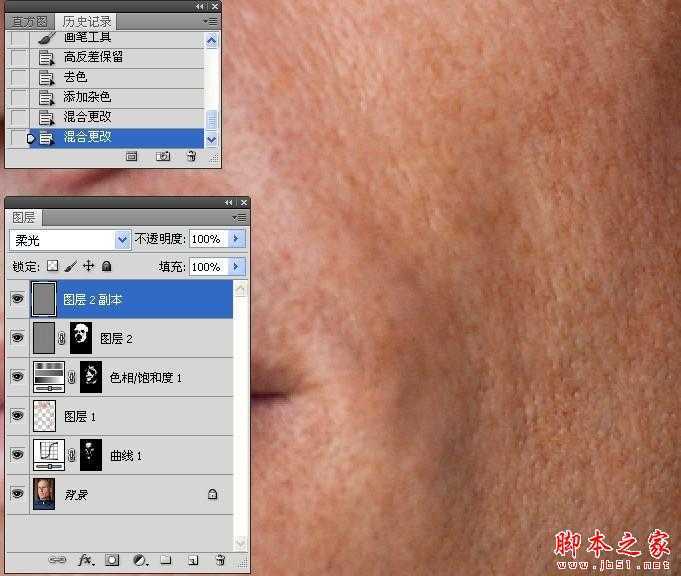Select the 图层 2 layer mask

pyautogui.click(x=81, y=338)
